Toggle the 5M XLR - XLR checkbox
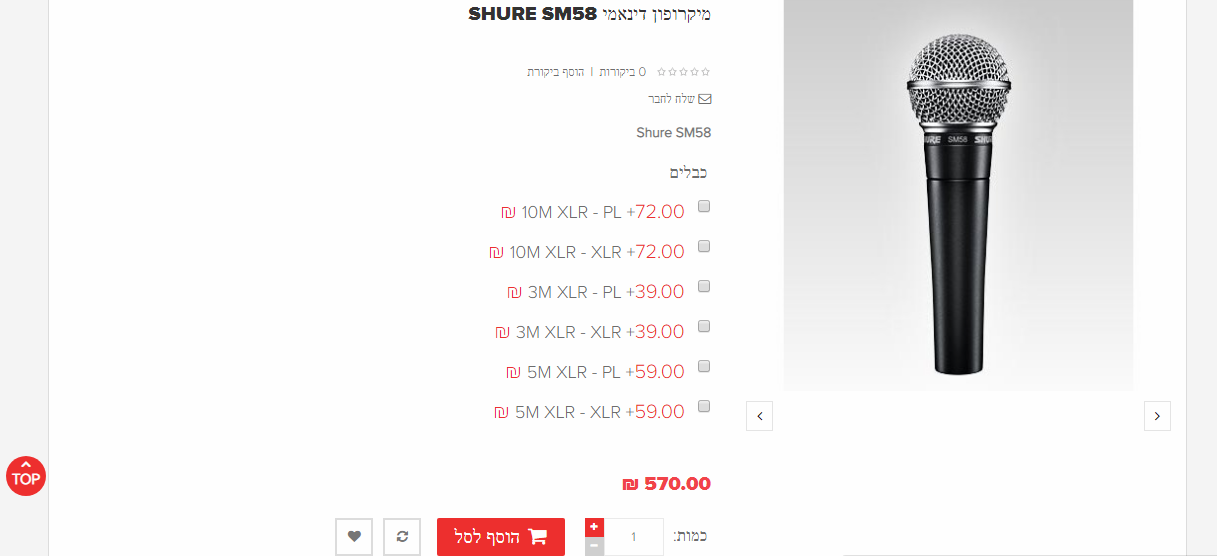Image resolution: width=1217 pixels, height=556 pixels. click(x=704, y=406)
